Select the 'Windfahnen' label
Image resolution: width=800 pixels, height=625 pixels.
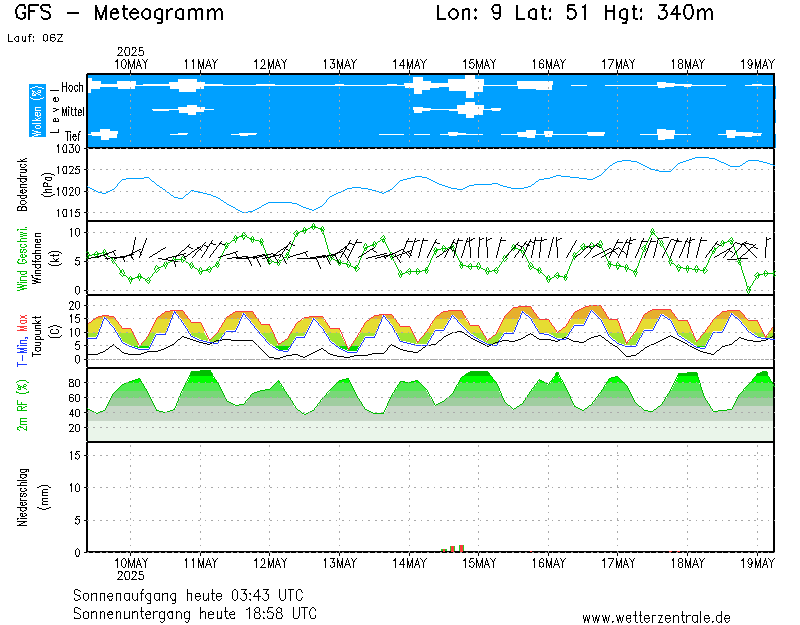[x=38, y=258]
